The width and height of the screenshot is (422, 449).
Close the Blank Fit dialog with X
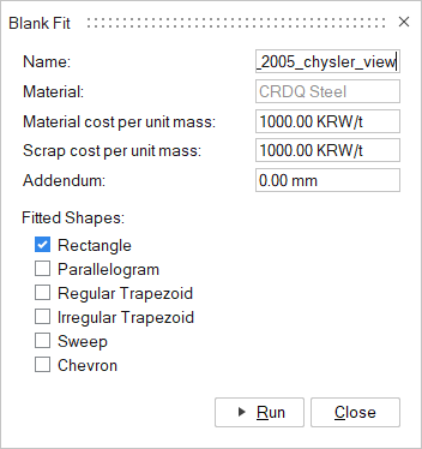pyautogui.click(x=404, y=22)
